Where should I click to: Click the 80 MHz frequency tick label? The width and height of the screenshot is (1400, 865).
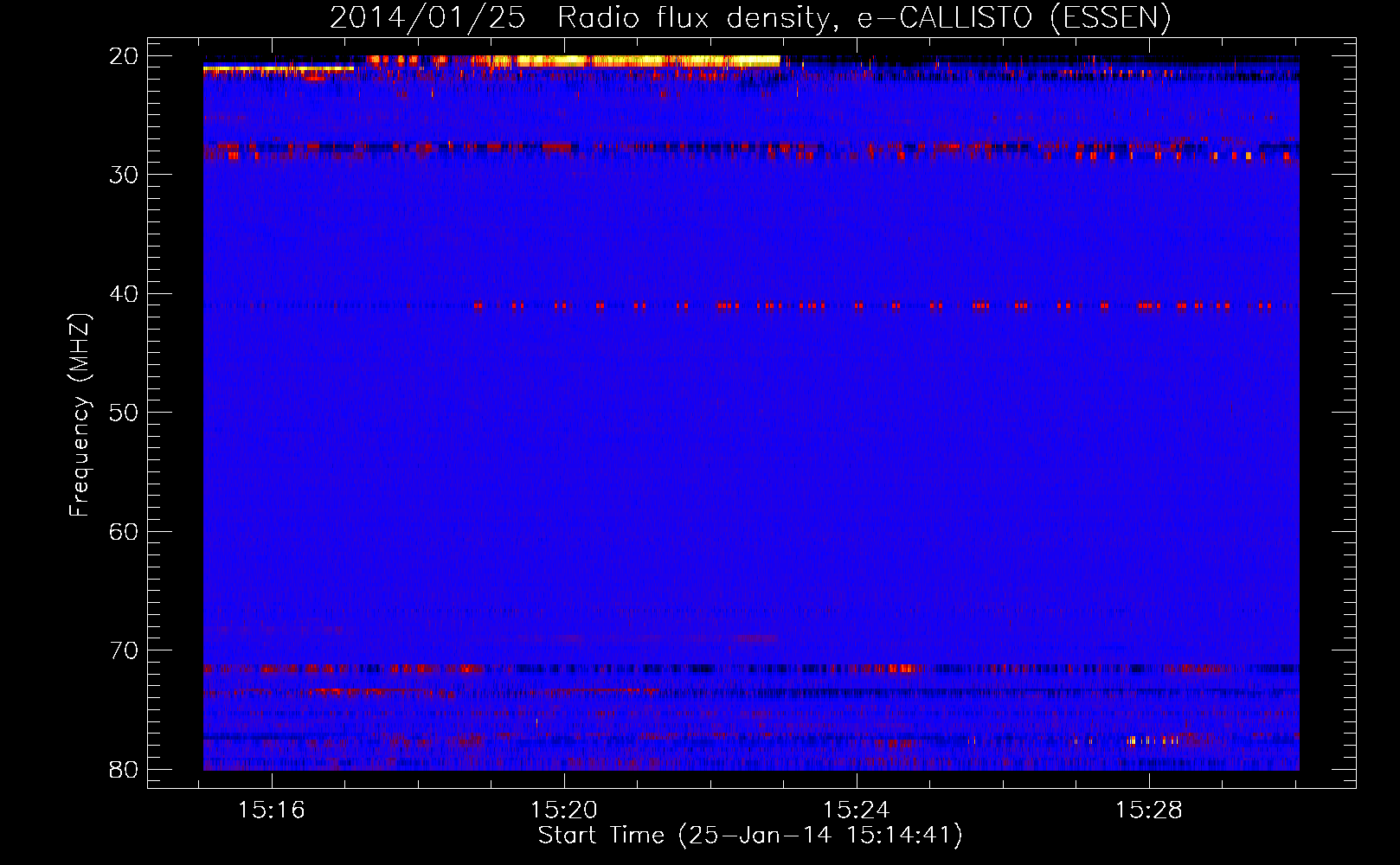click(x=124, y=769)
